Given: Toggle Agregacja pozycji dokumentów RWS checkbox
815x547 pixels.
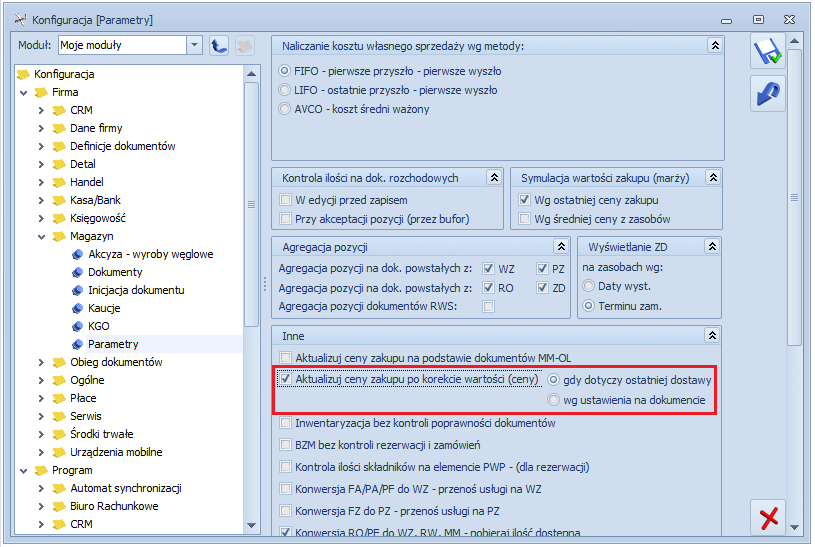Looking at the screenshot, I should [x=488, y=306].
